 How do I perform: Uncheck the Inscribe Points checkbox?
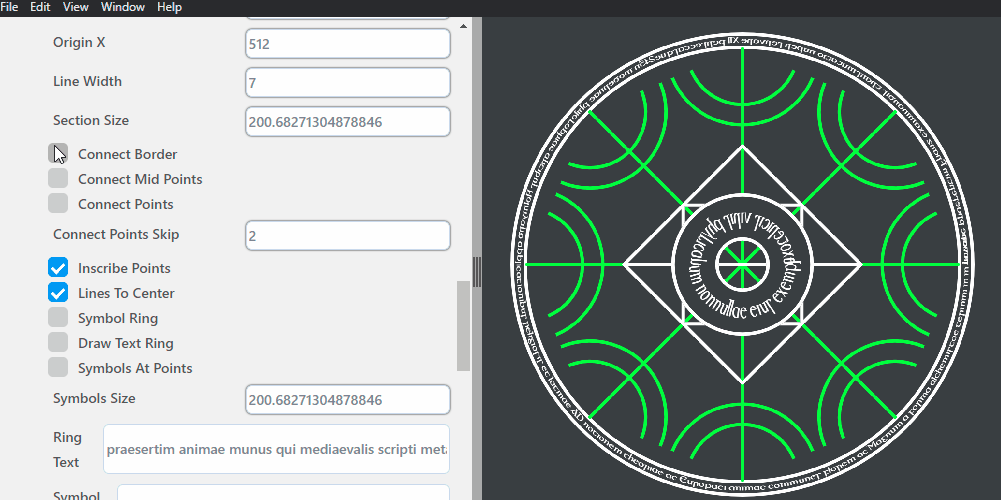coord(58,268)
